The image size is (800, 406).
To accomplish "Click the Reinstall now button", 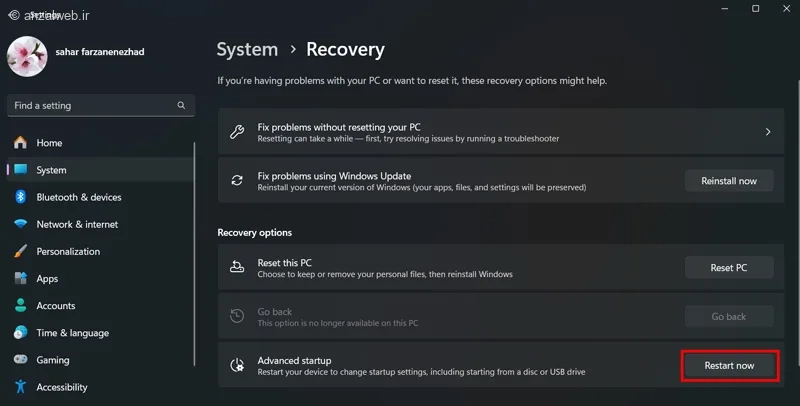I will tap(728, 181).
